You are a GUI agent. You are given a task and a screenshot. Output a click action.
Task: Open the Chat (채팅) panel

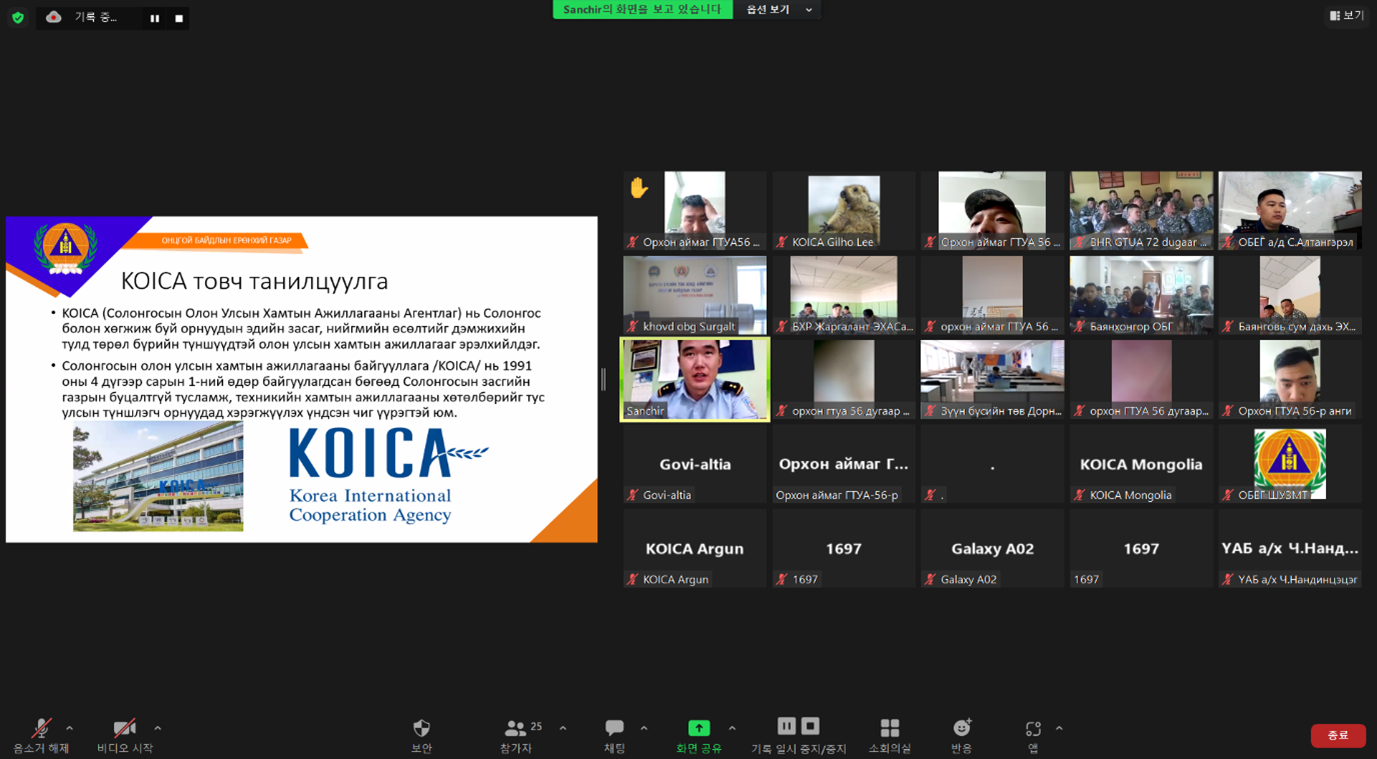point(614,729)
